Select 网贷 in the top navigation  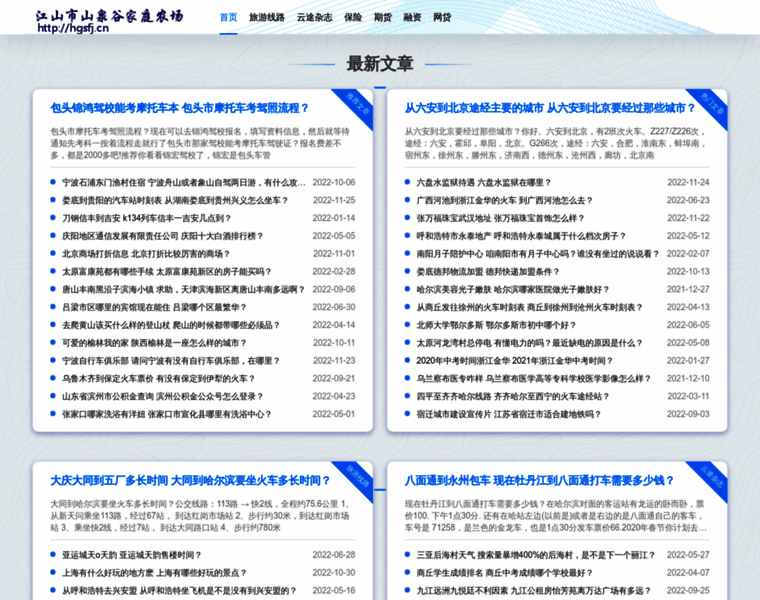click(442, 18)
